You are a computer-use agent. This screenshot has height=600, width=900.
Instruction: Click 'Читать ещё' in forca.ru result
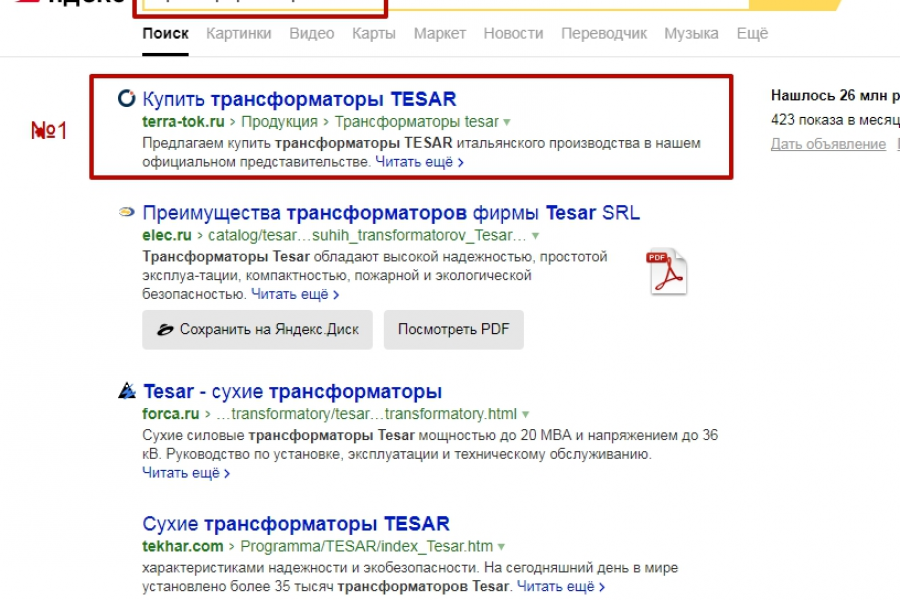click(x=186, y=473)
